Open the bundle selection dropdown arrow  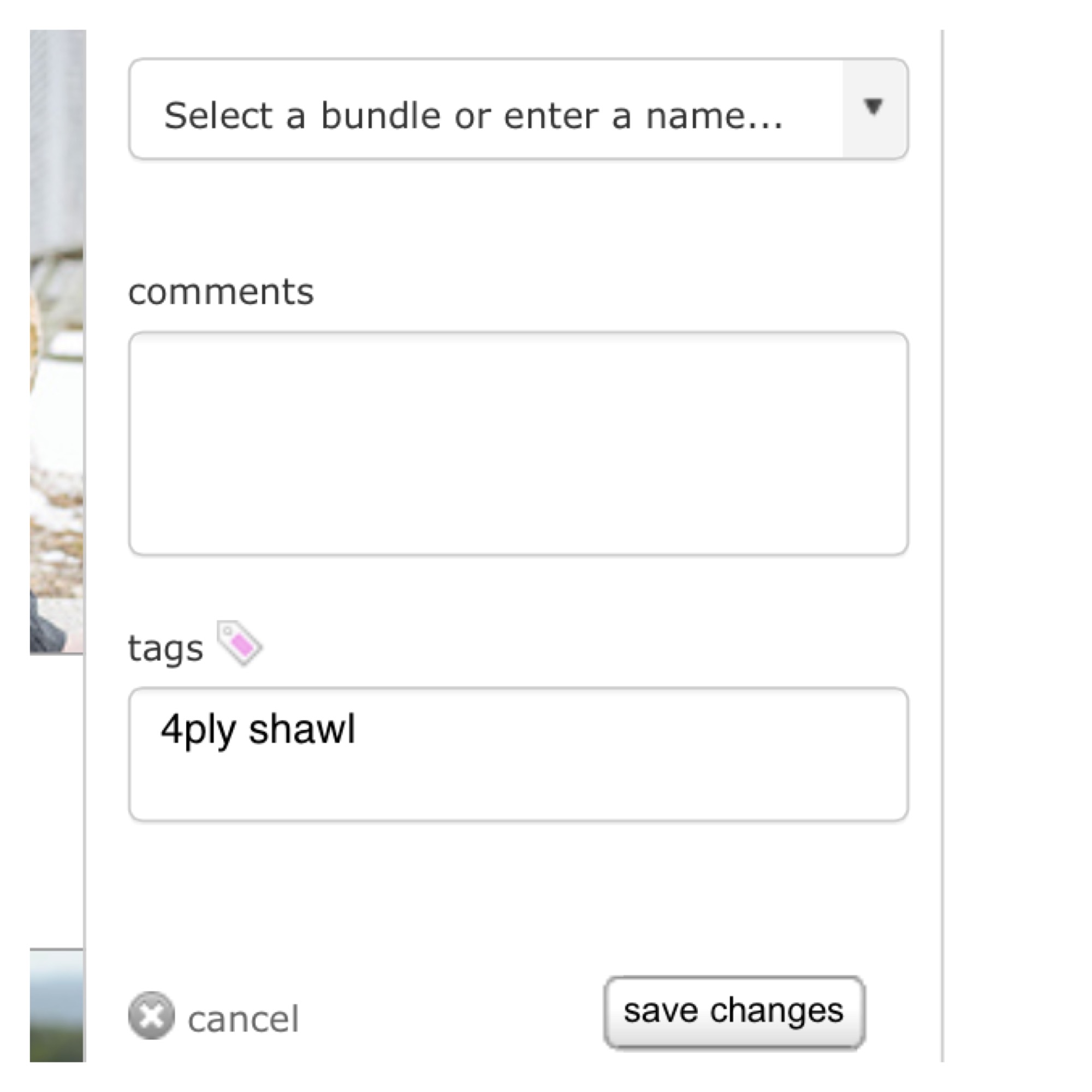(873, 108)
